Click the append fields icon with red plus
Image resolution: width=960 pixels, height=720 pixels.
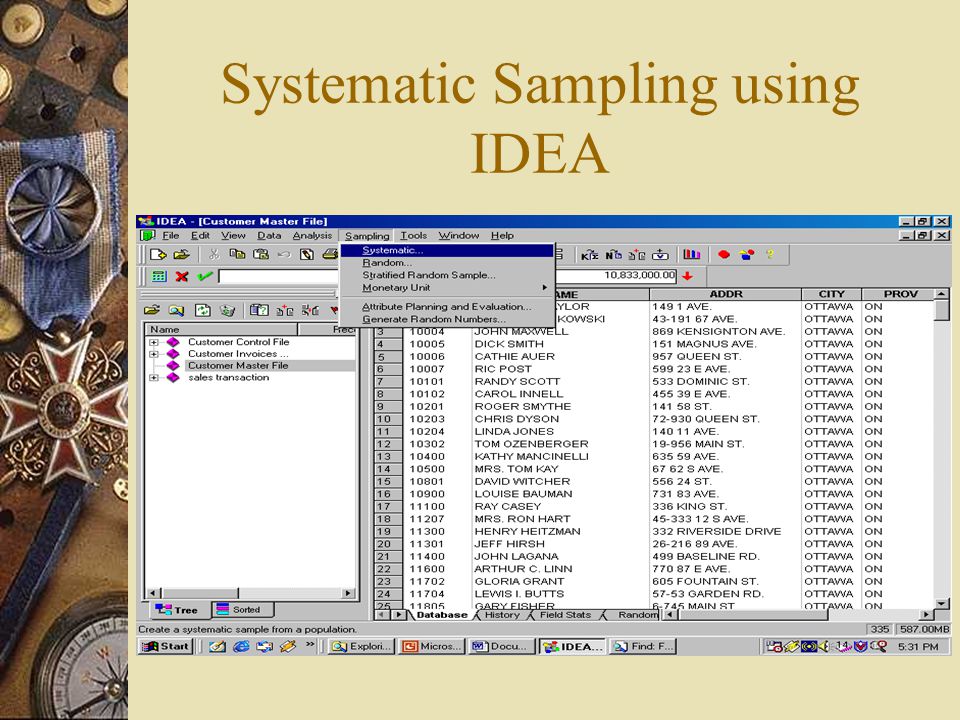pyautogui.click(x=637, y=255)
